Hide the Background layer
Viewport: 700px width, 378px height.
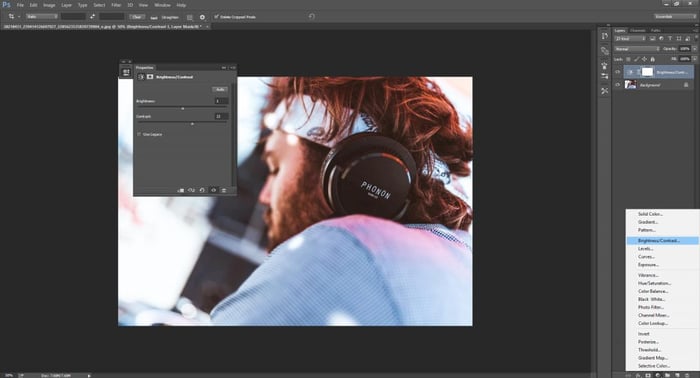tap(618, 85)
